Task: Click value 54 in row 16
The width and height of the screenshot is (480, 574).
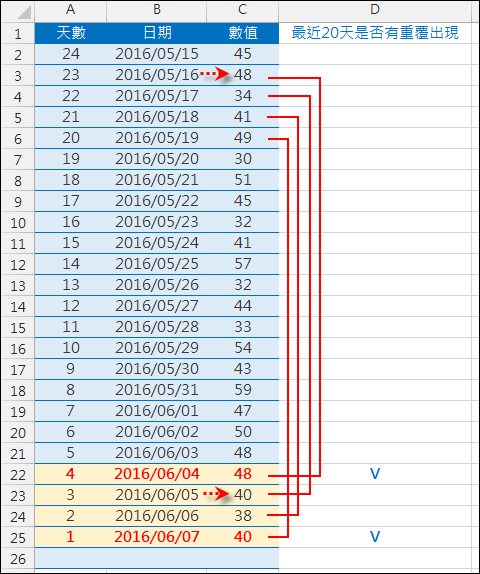Action: (243, 348)
